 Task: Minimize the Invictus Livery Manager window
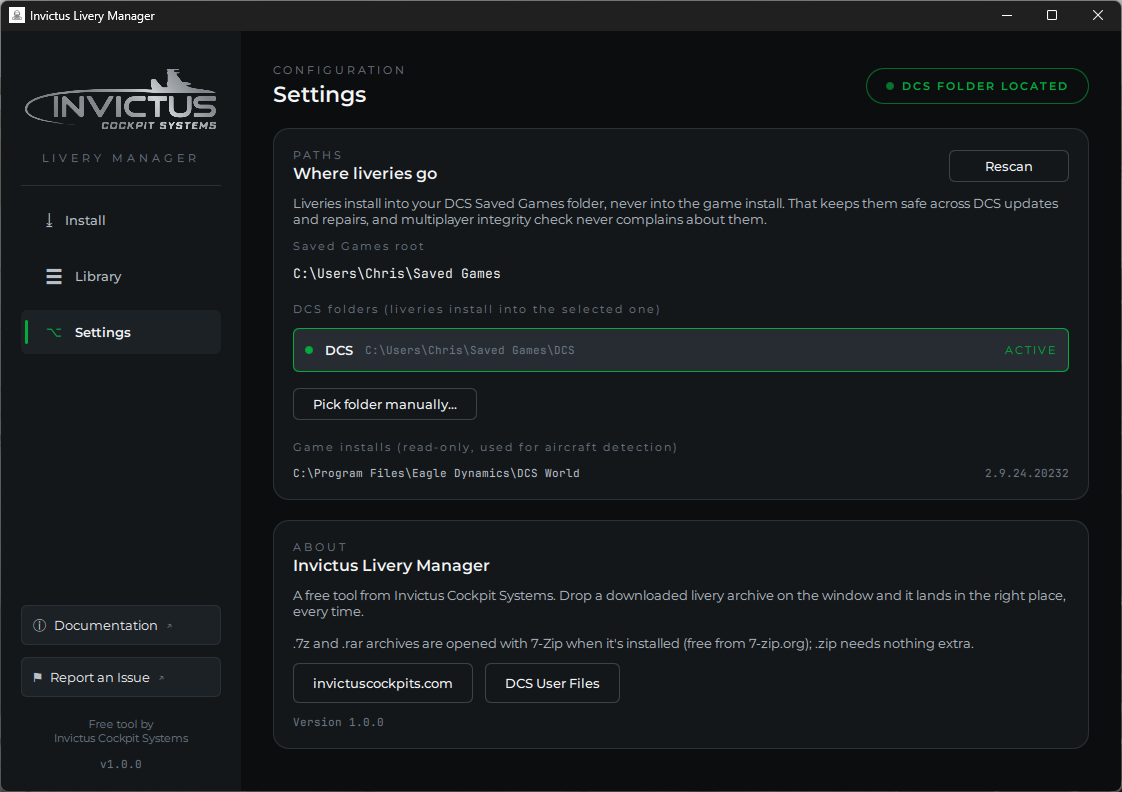(x=1007, y=15)
